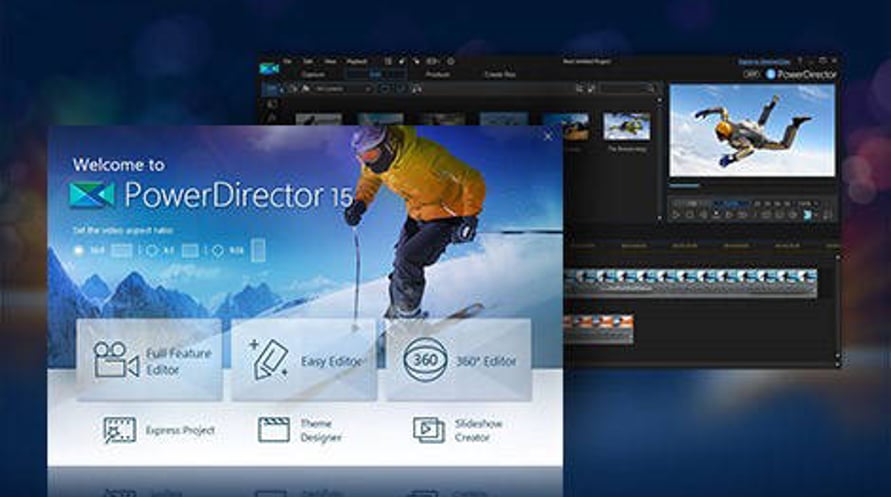Switch to the Produce tab
Screen dimensions: 891x497
(438, 74)
